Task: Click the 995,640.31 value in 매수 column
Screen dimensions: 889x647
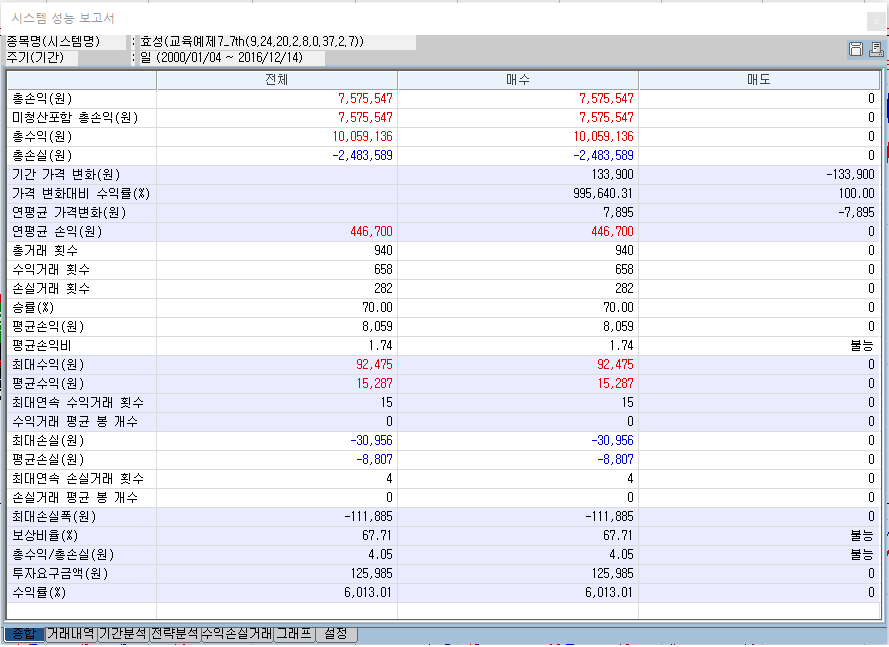Action: 598,194
